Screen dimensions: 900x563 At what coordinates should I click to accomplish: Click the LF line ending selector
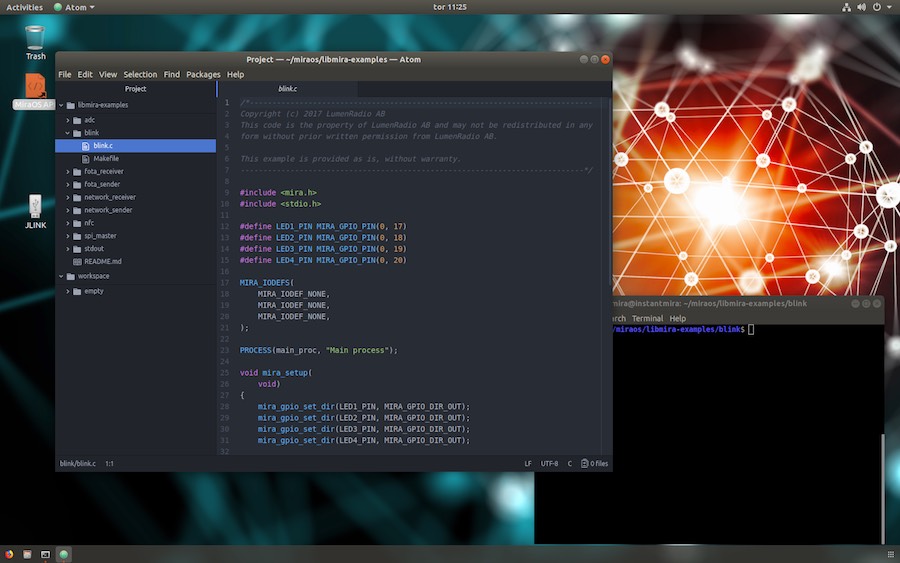coord(527,464)
